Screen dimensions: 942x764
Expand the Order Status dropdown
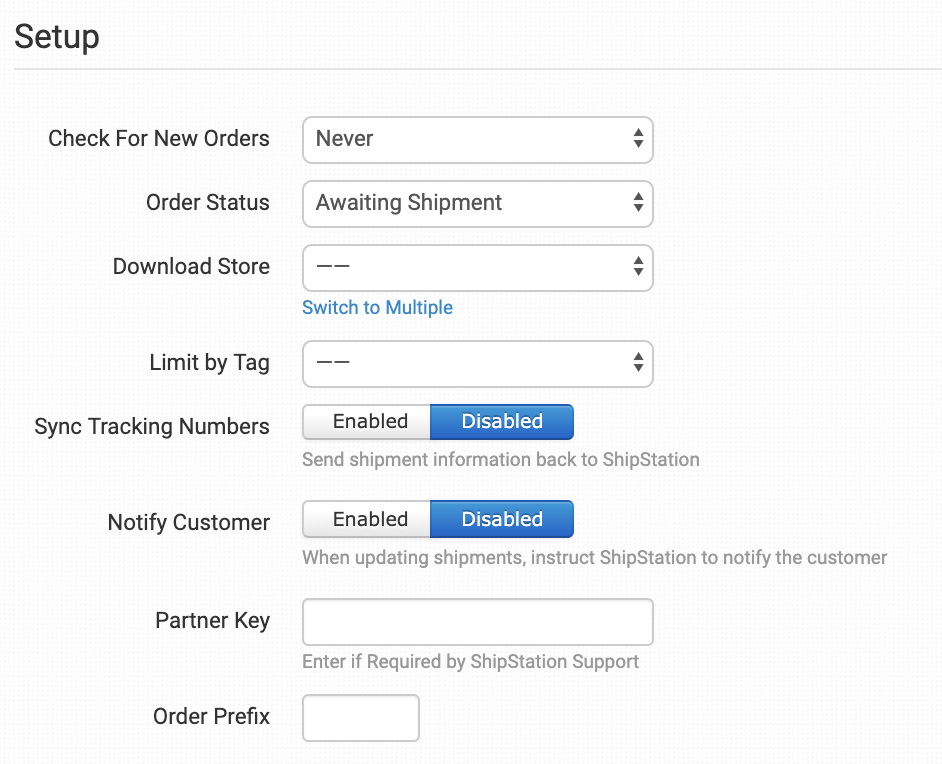[x=477, y=203]
